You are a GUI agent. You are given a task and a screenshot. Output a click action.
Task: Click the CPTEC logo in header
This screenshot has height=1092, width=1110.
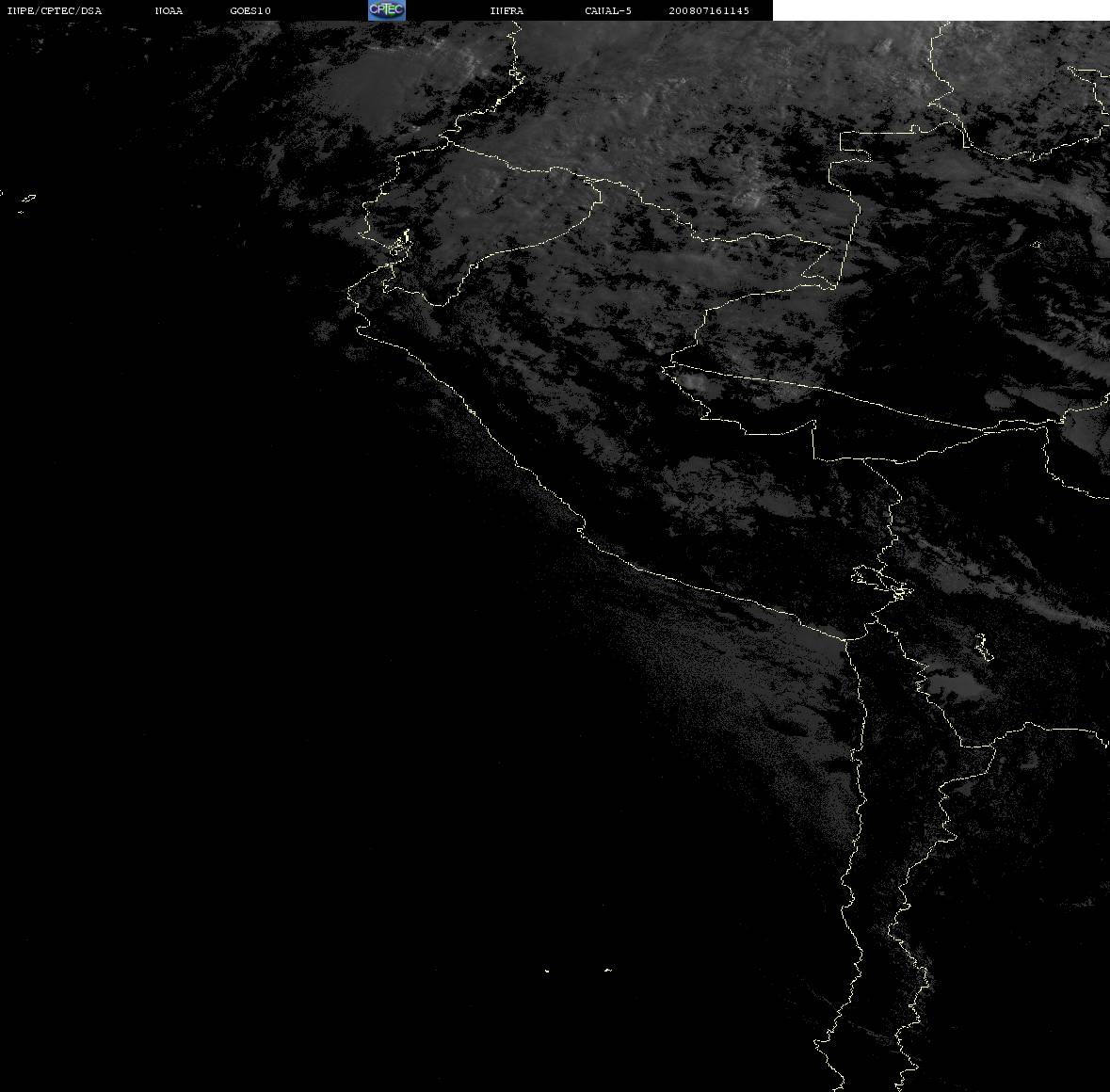pos(387,10)
